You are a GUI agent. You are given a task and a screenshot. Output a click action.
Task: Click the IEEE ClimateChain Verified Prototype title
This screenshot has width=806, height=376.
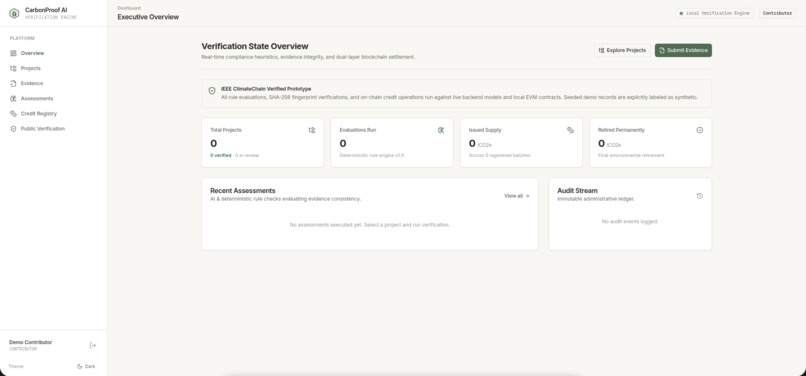point(266,89)
